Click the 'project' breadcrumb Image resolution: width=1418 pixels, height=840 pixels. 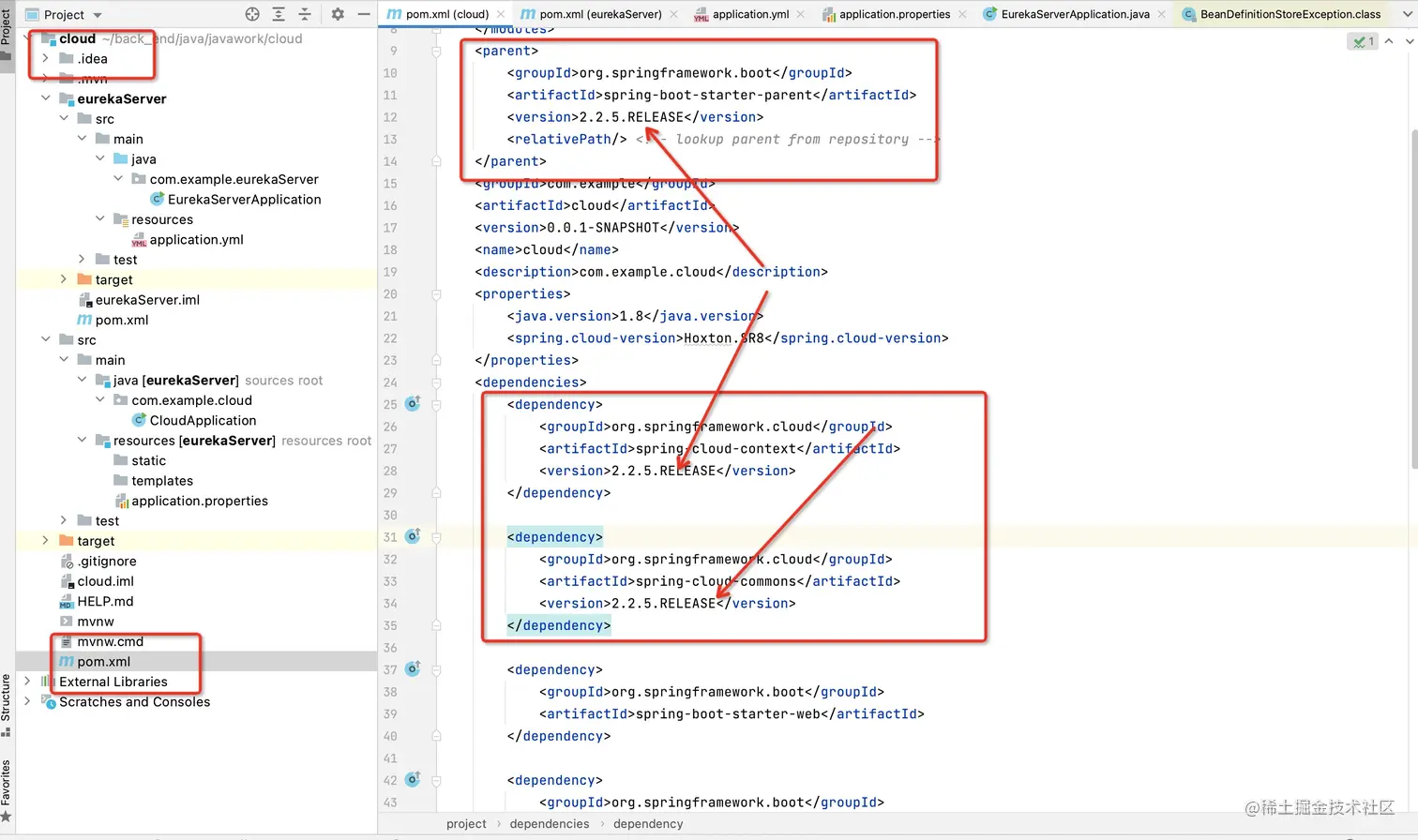pyautogui.click(x=466, y=824)
